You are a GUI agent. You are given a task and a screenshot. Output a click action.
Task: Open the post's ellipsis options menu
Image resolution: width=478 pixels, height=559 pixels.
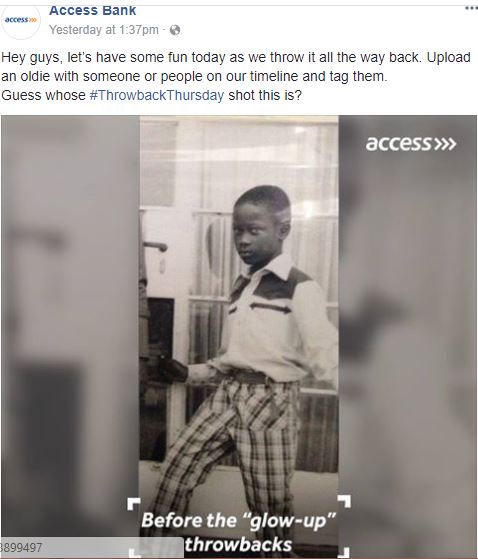(471, 8)
